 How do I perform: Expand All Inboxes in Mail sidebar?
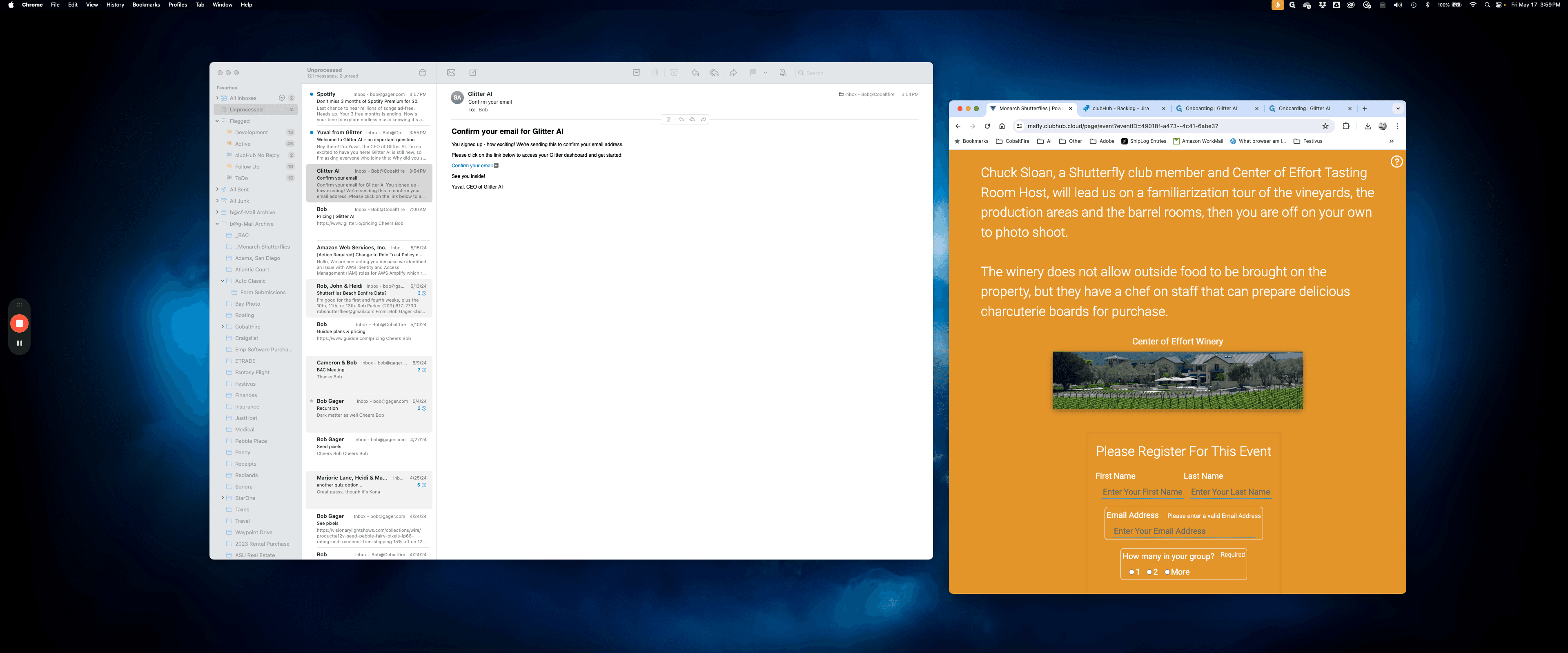[217, 98]
